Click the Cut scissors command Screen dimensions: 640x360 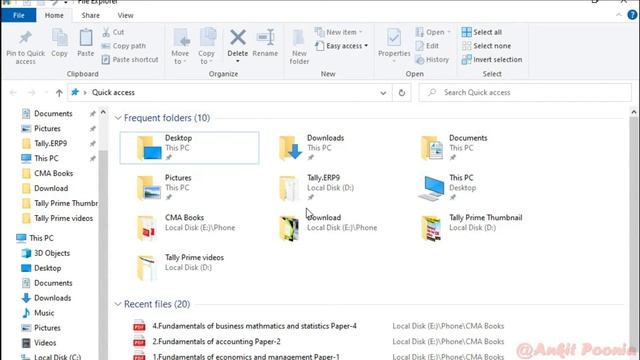click(113, 32)
